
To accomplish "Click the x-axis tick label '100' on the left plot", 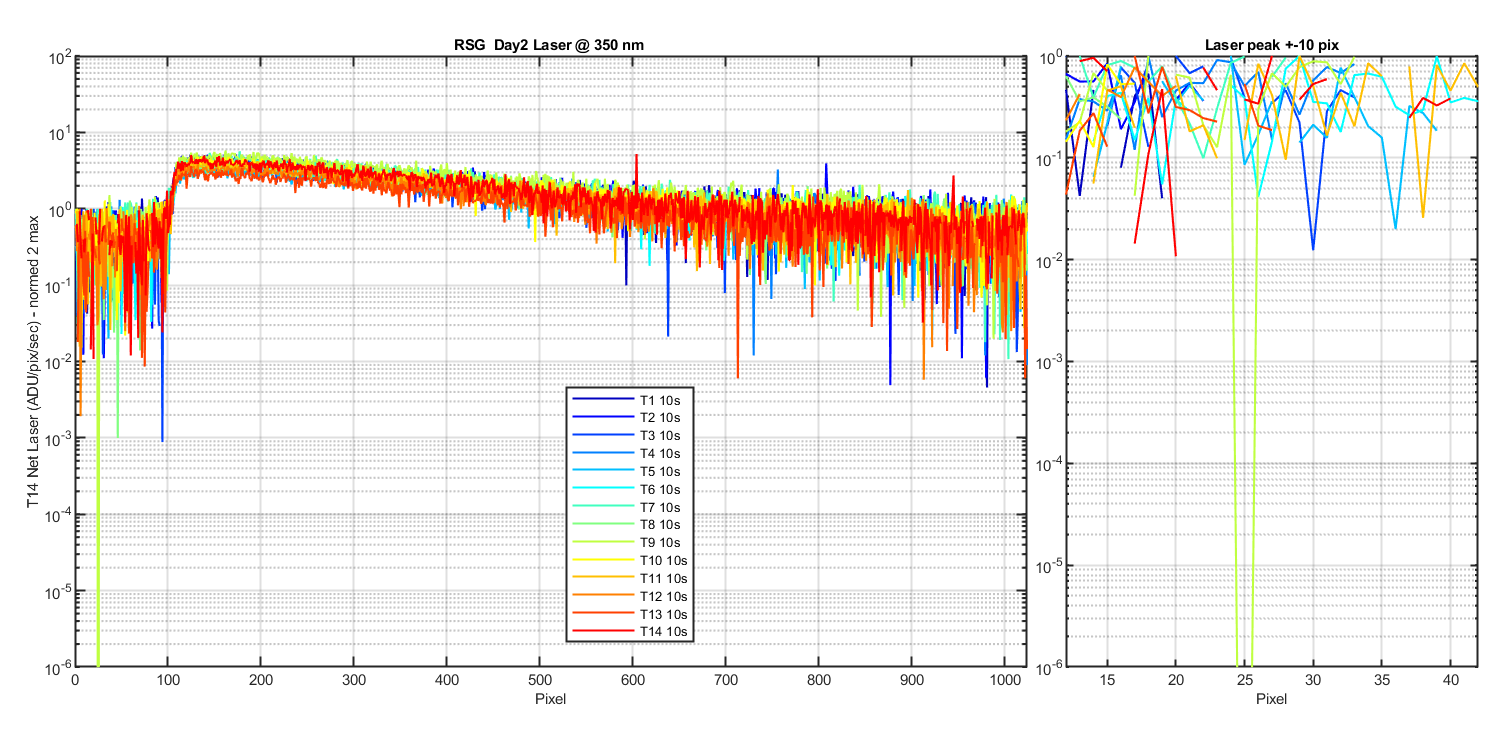I will (x=168, y=680).
